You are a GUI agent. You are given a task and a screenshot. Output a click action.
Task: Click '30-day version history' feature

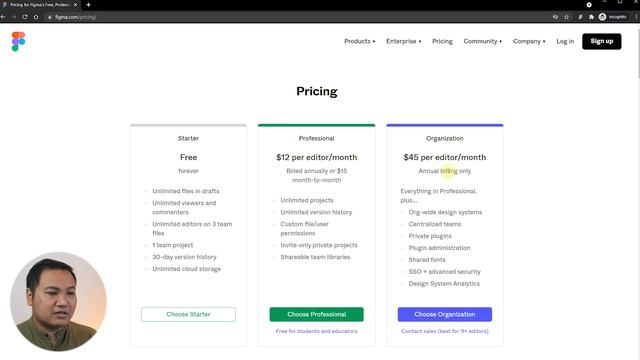184,257
